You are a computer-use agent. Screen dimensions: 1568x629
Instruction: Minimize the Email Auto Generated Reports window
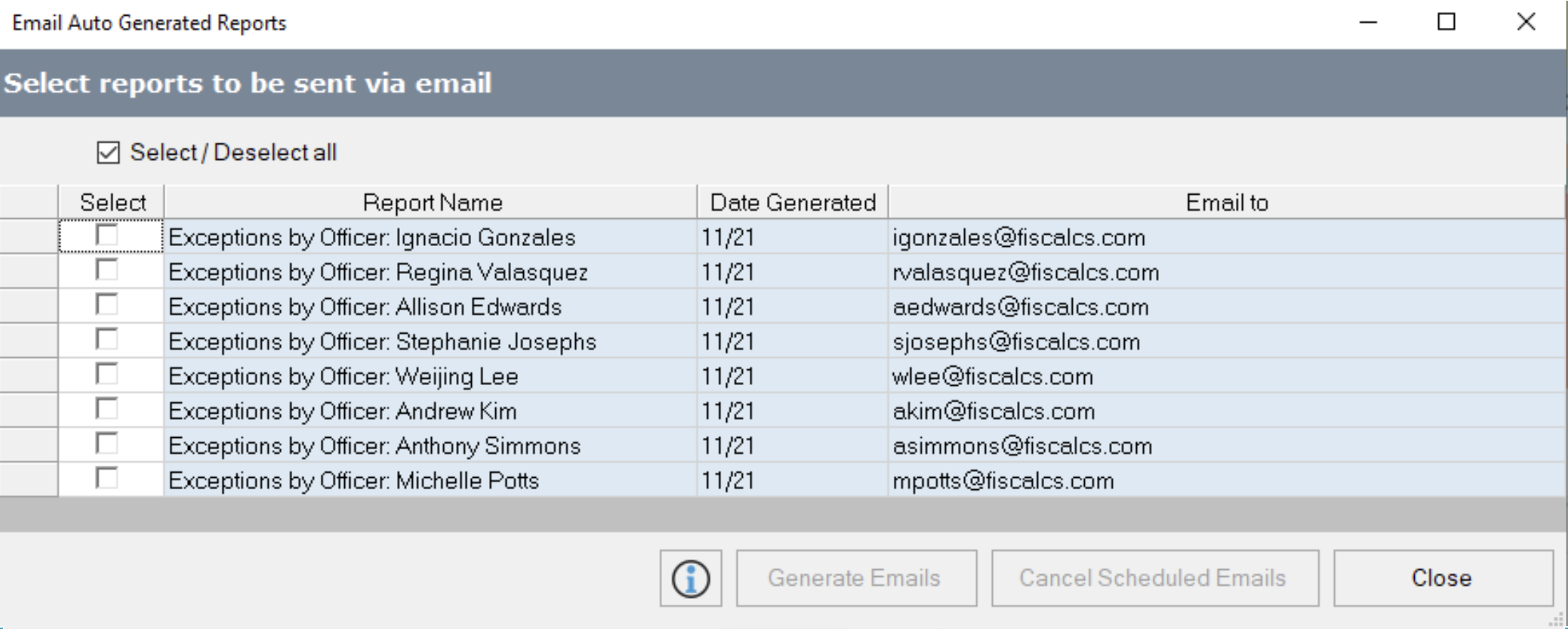pos(1368,22)
